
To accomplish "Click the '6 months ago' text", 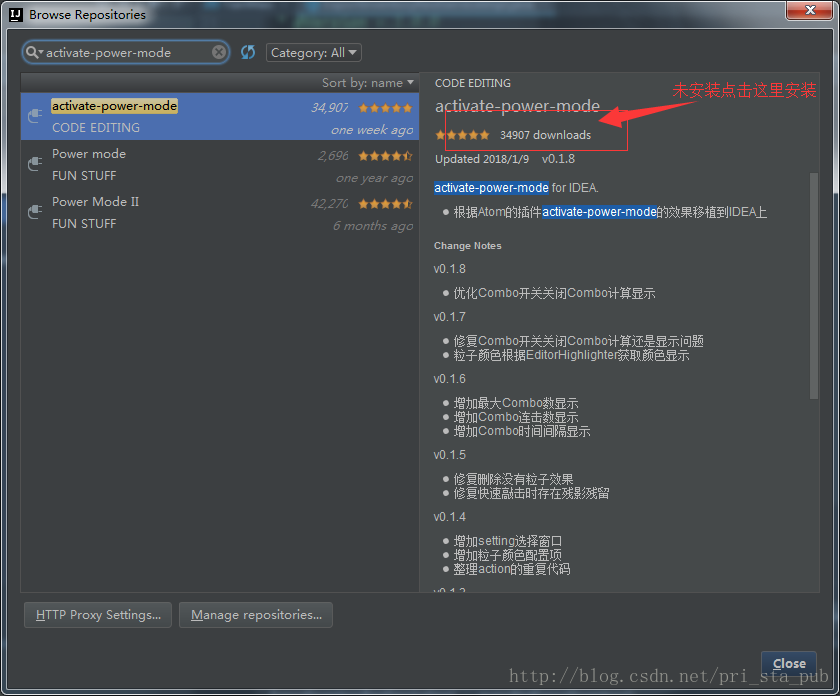I will [373, 226].
